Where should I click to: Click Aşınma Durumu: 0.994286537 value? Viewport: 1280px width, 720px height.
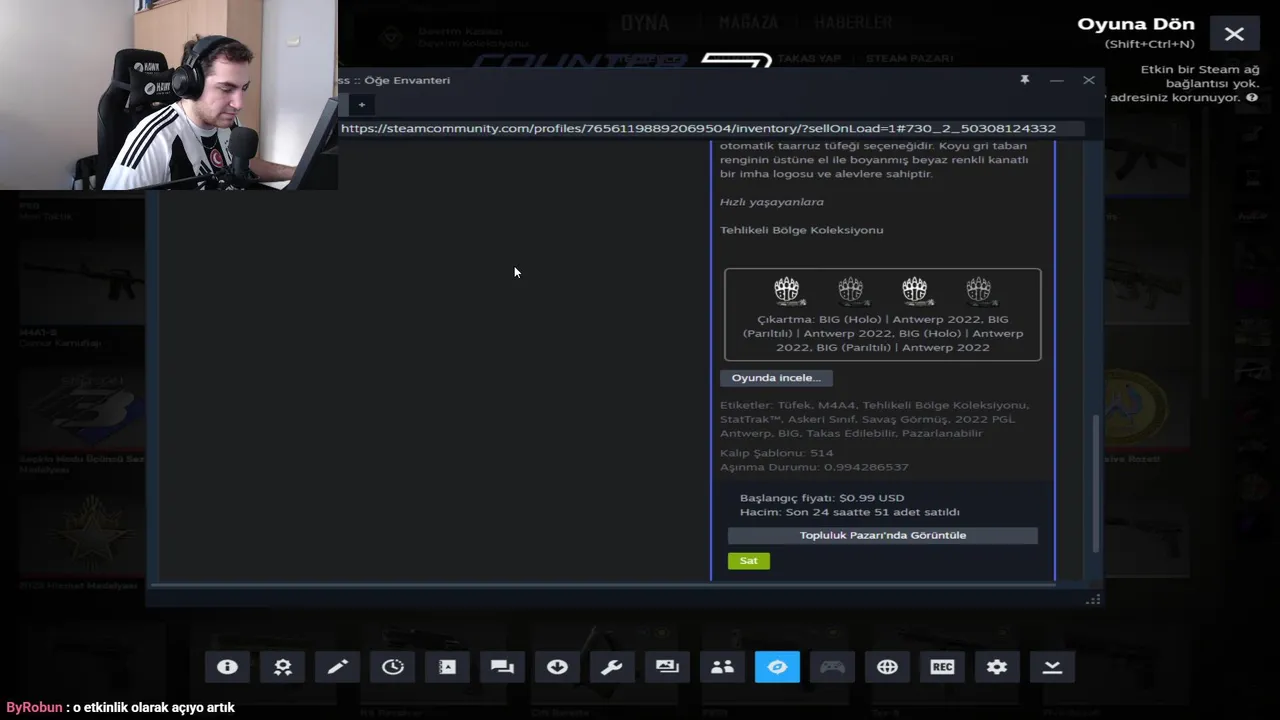point(814,467)
